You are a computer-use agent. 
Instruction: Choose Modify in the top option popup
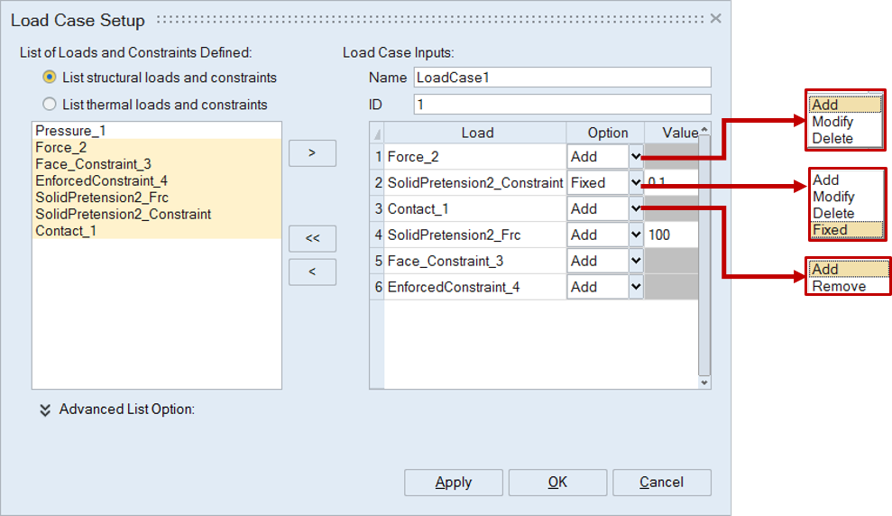[832, 121]
